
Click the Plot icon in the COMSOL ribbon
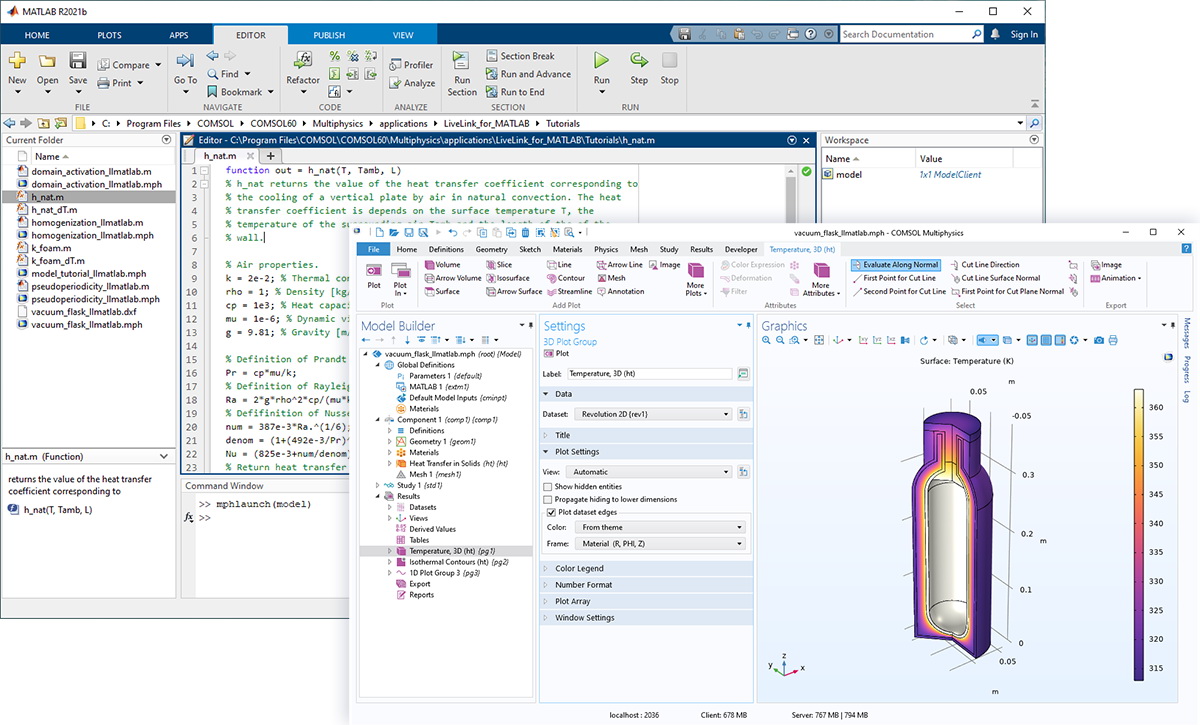(374, 271)
